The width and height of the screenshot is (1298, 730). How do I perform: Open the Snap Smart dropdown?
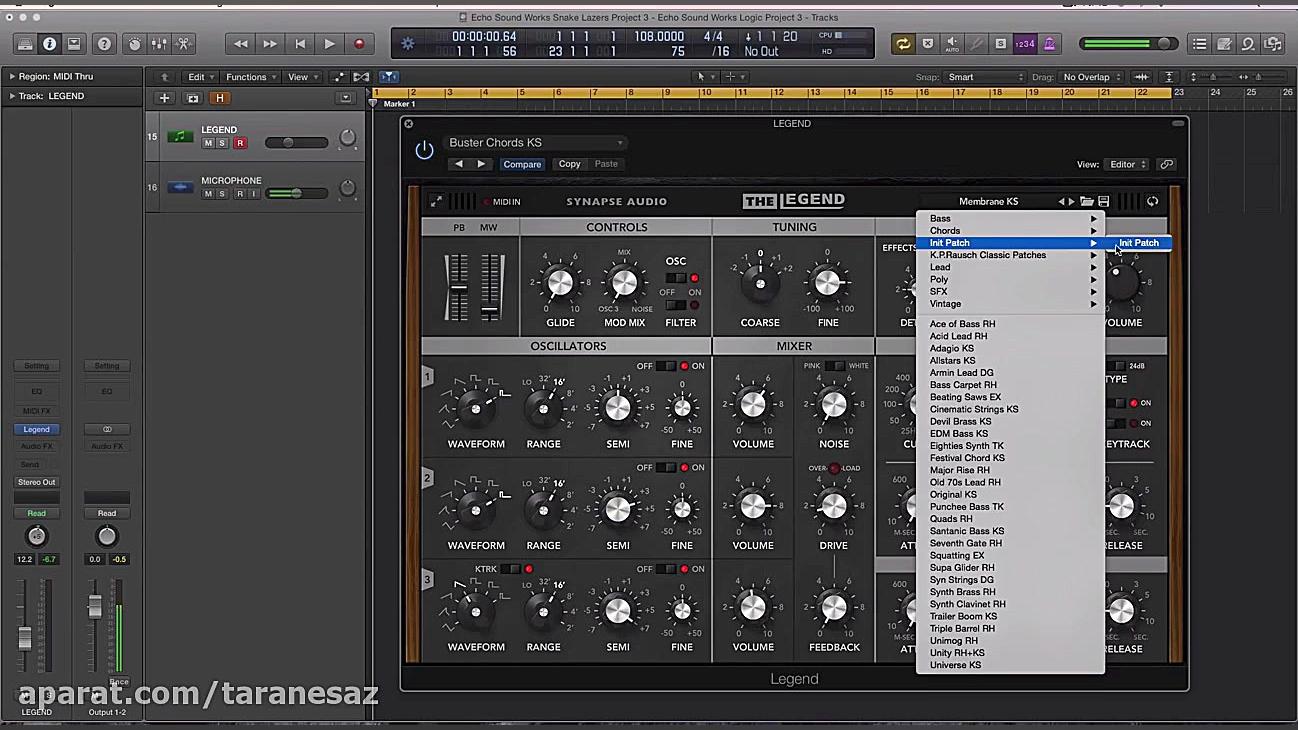pyautogui.click(x=985, y=77)
